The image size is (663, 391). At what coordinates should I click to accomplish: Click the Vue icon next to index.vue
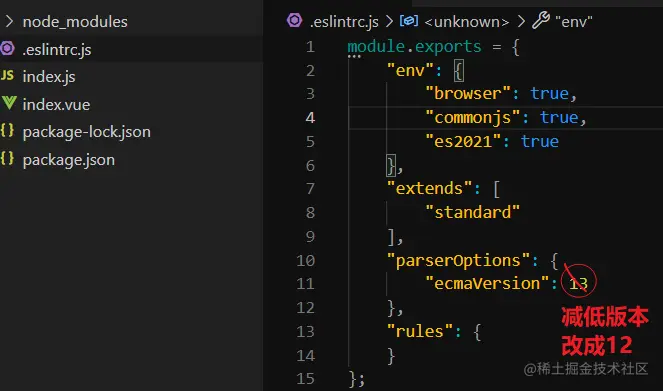8,103
